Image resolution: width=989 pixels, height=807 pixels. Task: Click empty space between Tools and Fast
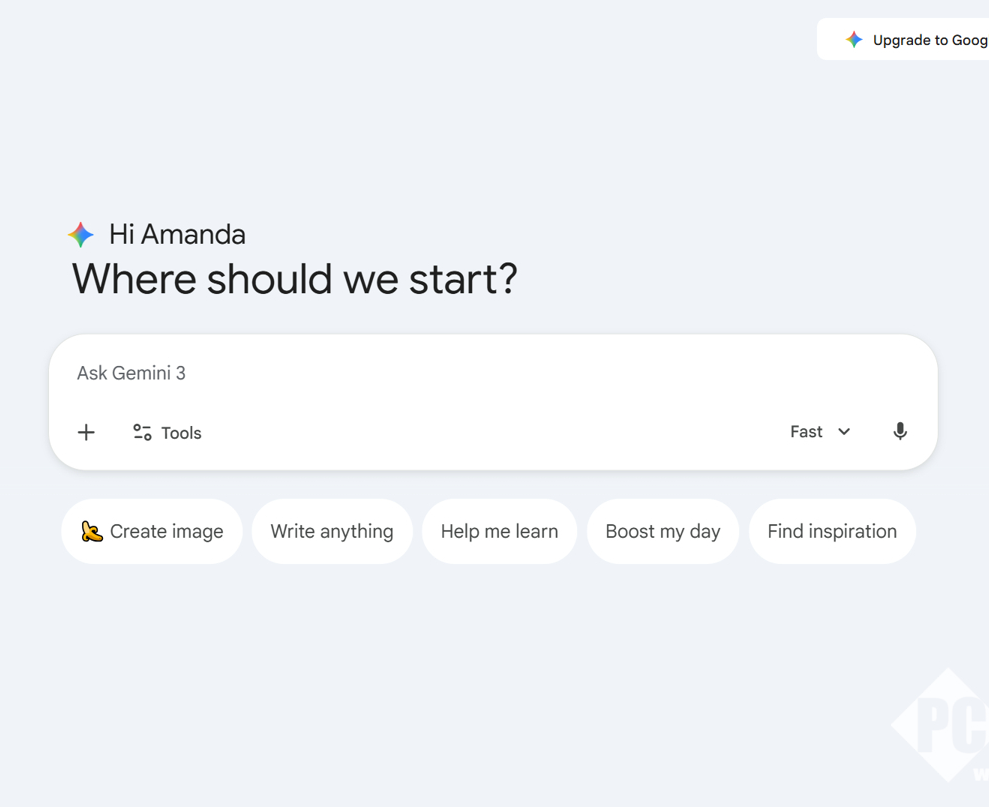coord(490,432)
